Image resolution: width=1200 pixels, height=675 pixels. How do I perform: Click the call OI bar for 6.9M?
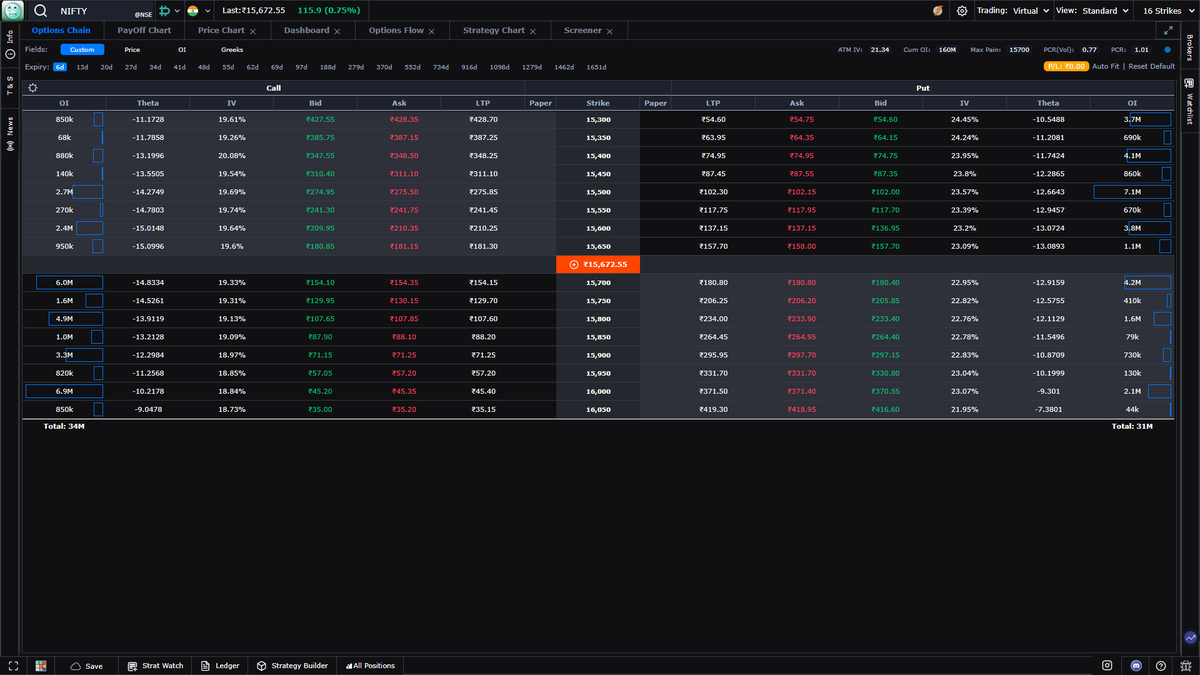(64, 391)
